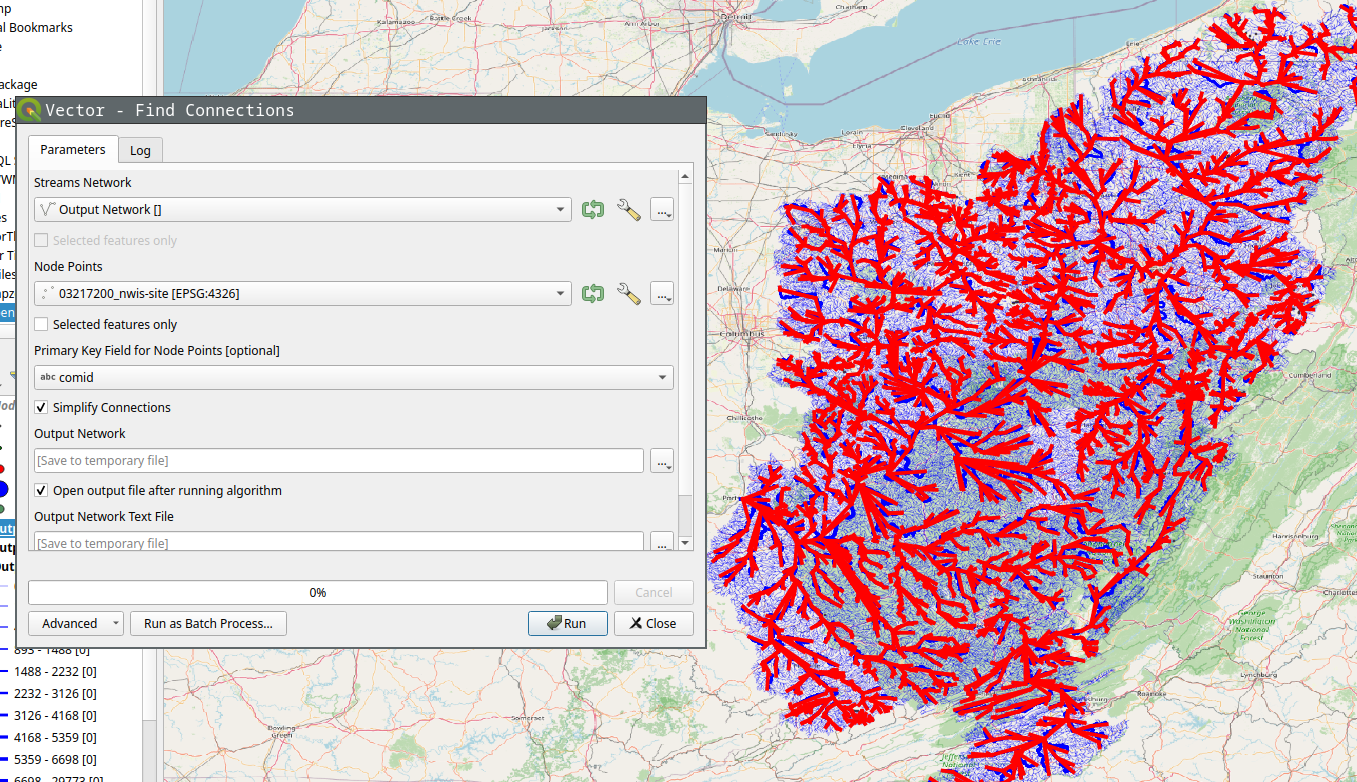
Task: Open the Node Points layer dropdown
Action: [302, 294]
